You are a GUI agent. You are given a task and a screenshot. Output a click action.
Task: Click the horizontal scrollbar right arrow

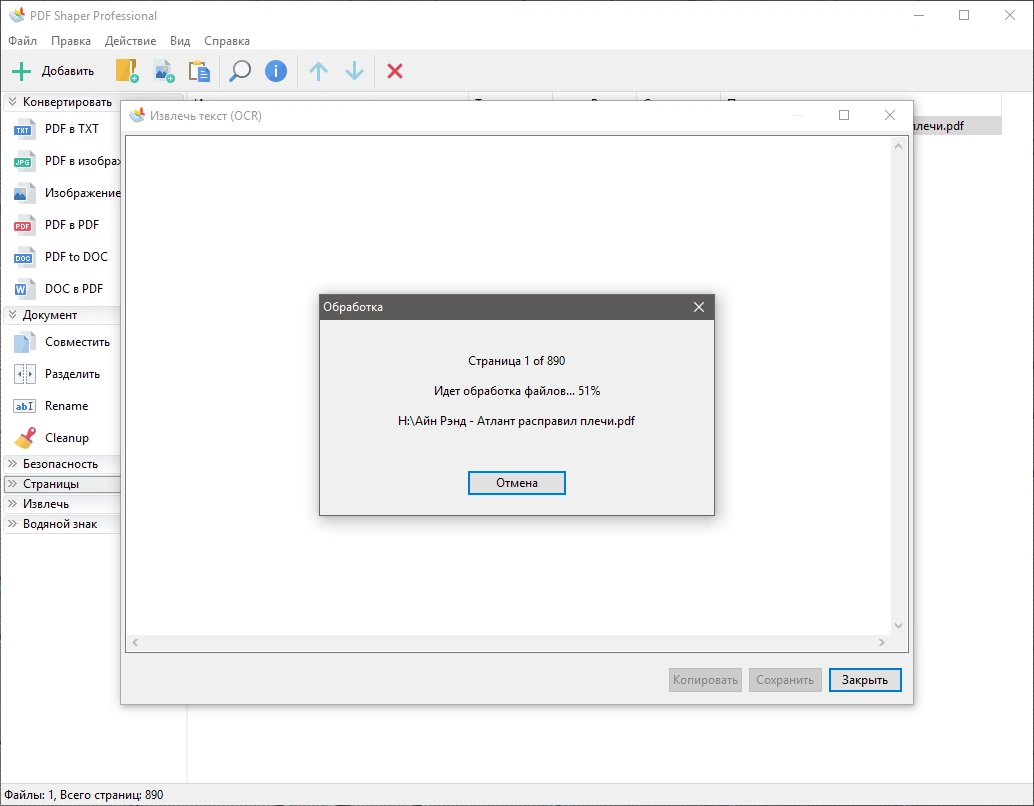[882, 642]
